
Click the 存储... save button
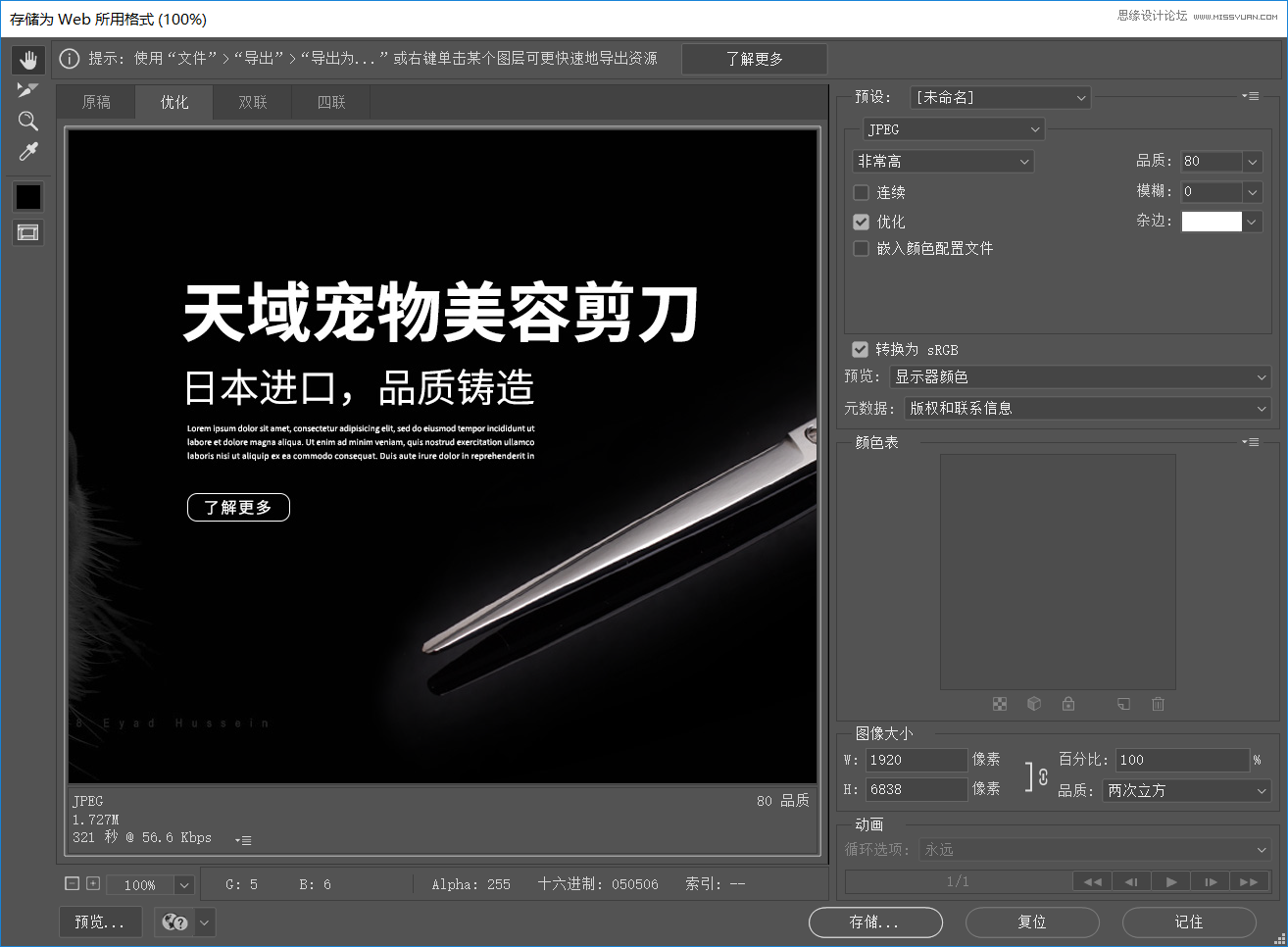[874, 922]
